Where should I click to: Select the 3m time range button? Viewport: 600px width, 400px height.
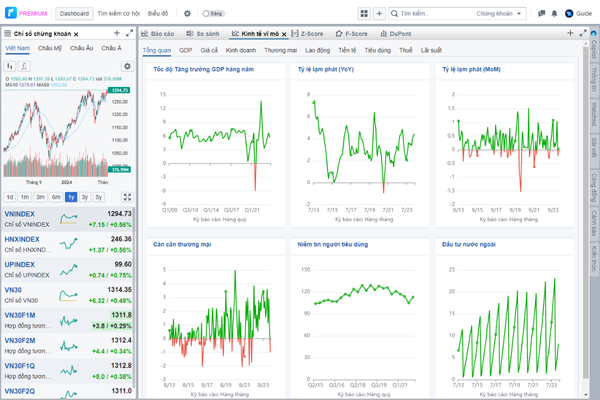coord(39,197)
